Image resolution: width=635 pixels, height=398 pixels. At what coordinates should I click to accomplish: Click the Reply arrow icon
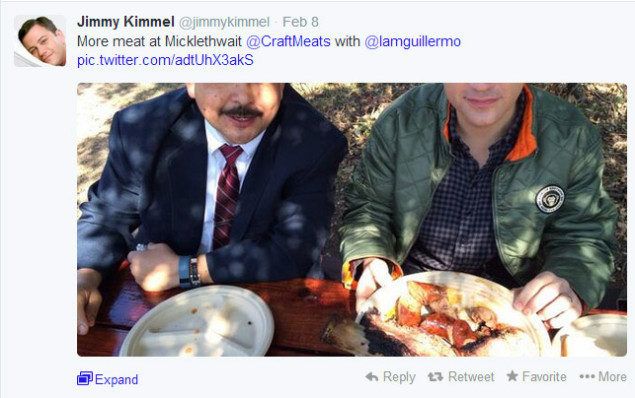coord(371,377)
